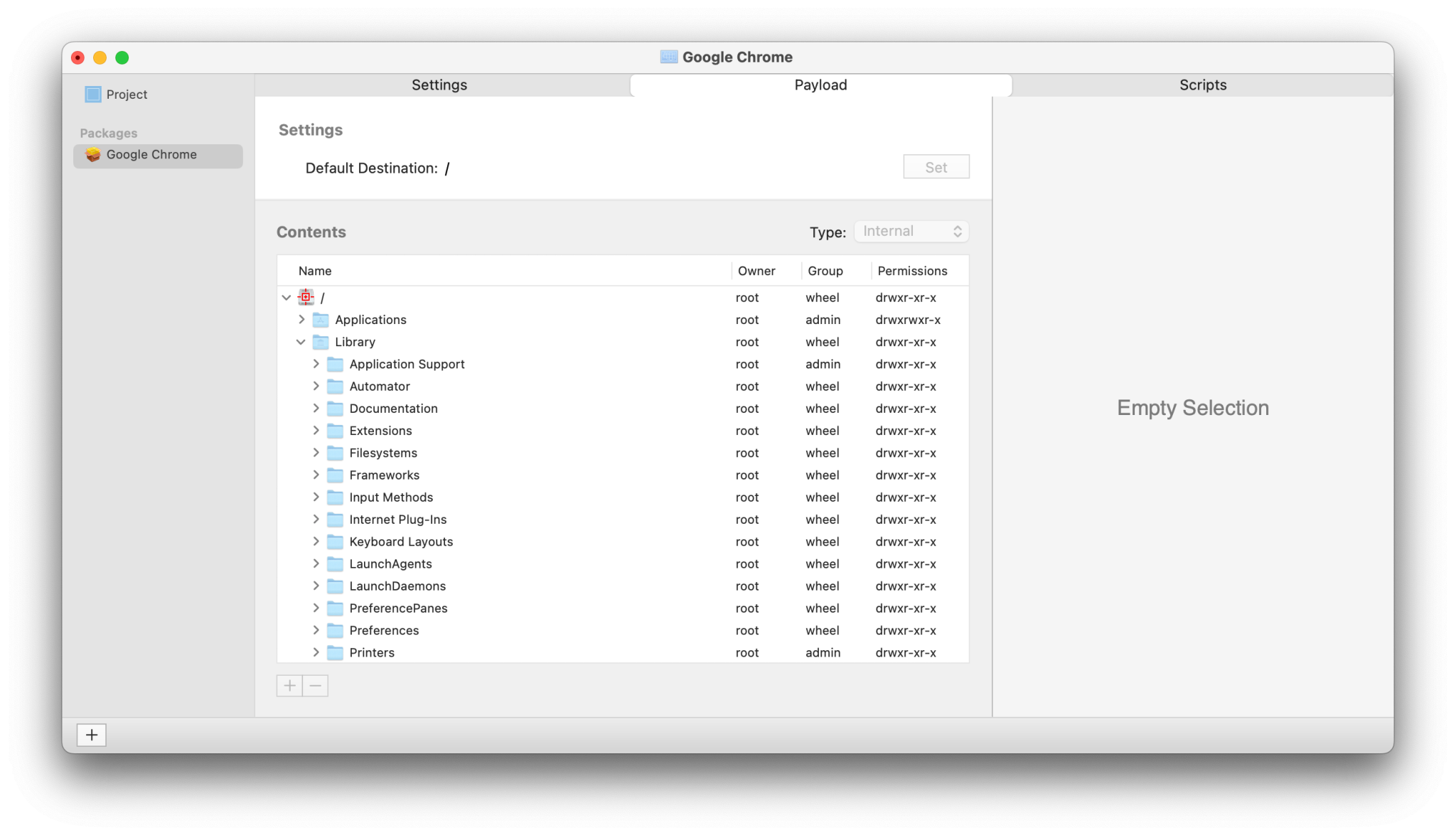Viewport: 1456px width, 835px height.
Task: Collapse the Library folder
Action: [x=301, y=342]
